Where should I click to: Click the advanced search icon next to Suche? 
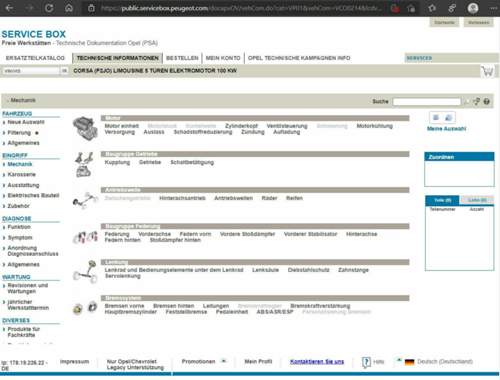click(477, 101)
